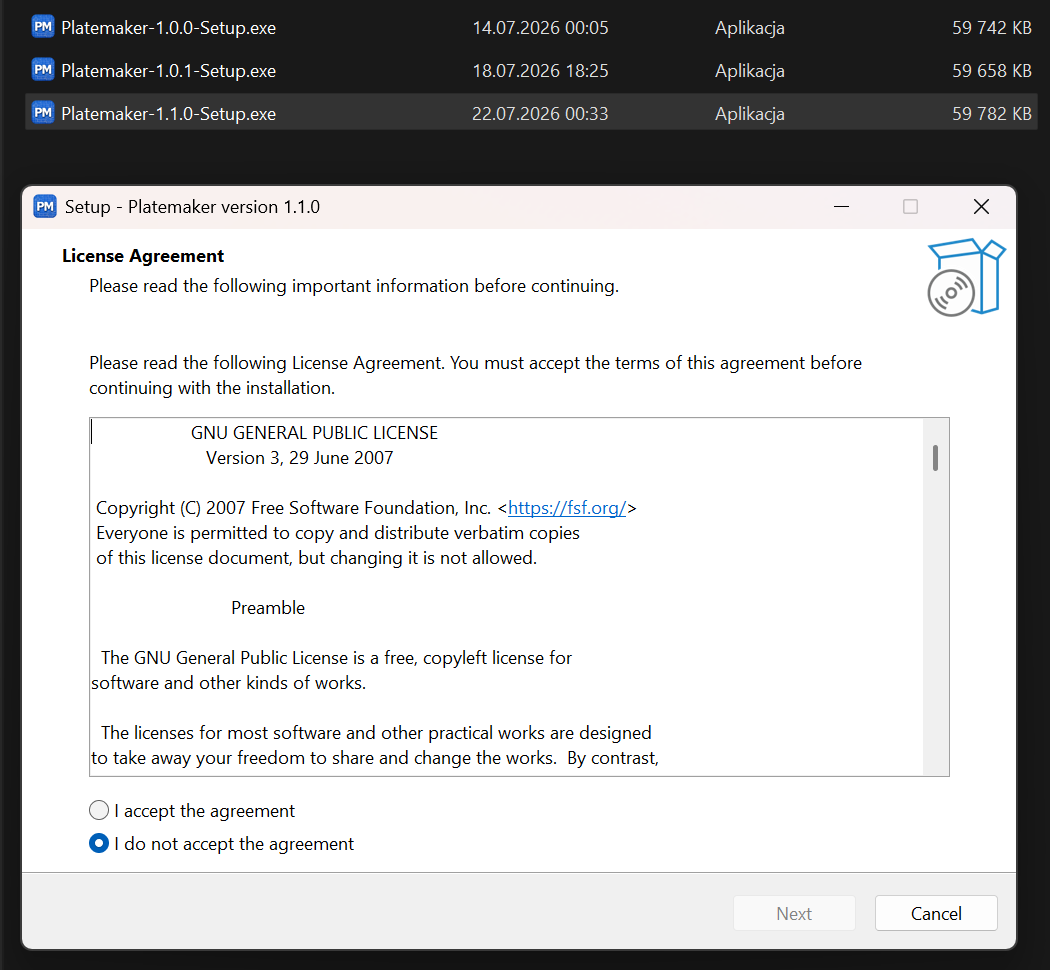Click the date 18.07.2026 18:25
This screenshot has height=970, width=1050.
540,71
